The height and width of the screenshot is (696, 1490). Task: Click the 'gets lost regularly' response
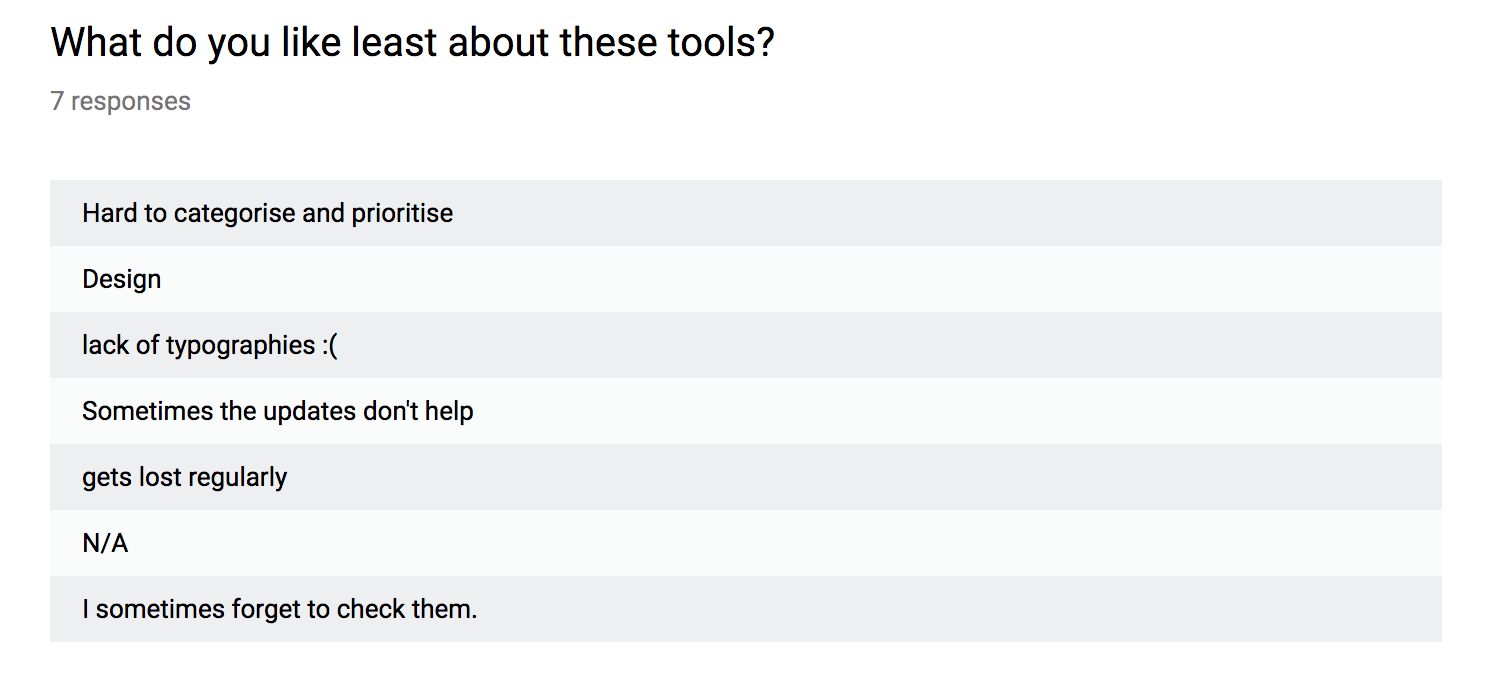click(x=746, y=477)
